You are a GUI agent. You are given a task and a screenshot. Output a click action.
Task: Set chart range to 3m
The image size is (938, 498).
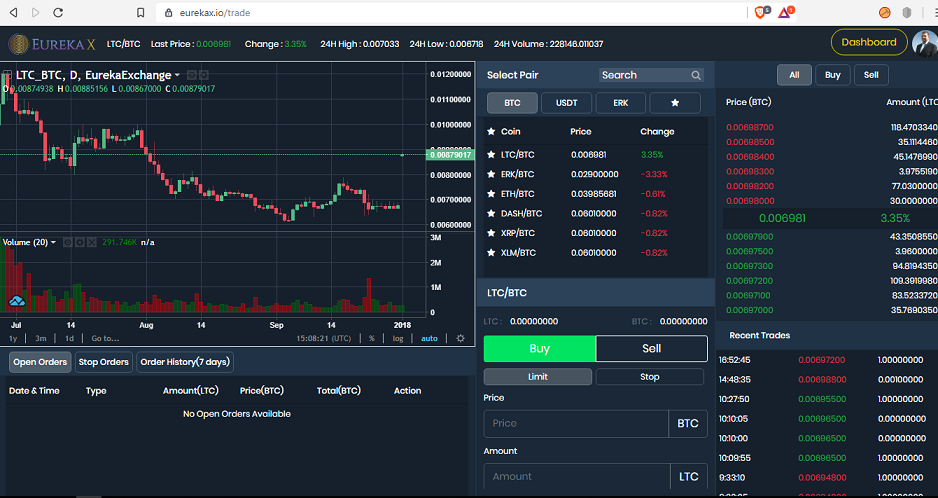(41, 338)
